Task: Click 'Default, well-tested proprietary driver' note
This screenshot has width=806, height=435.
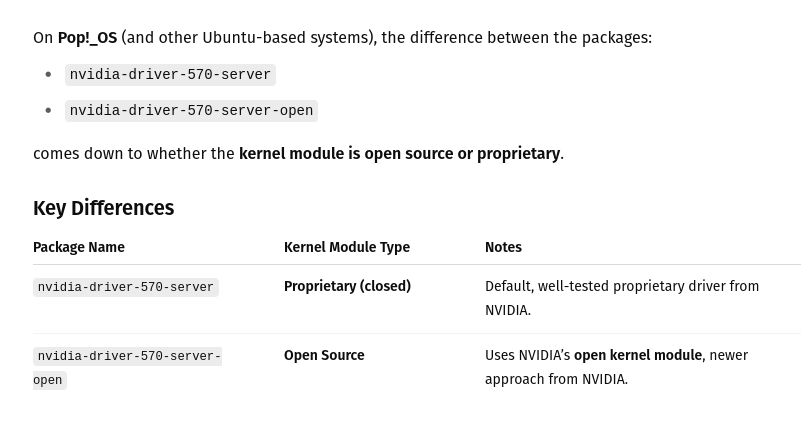Action: (581, 286)
